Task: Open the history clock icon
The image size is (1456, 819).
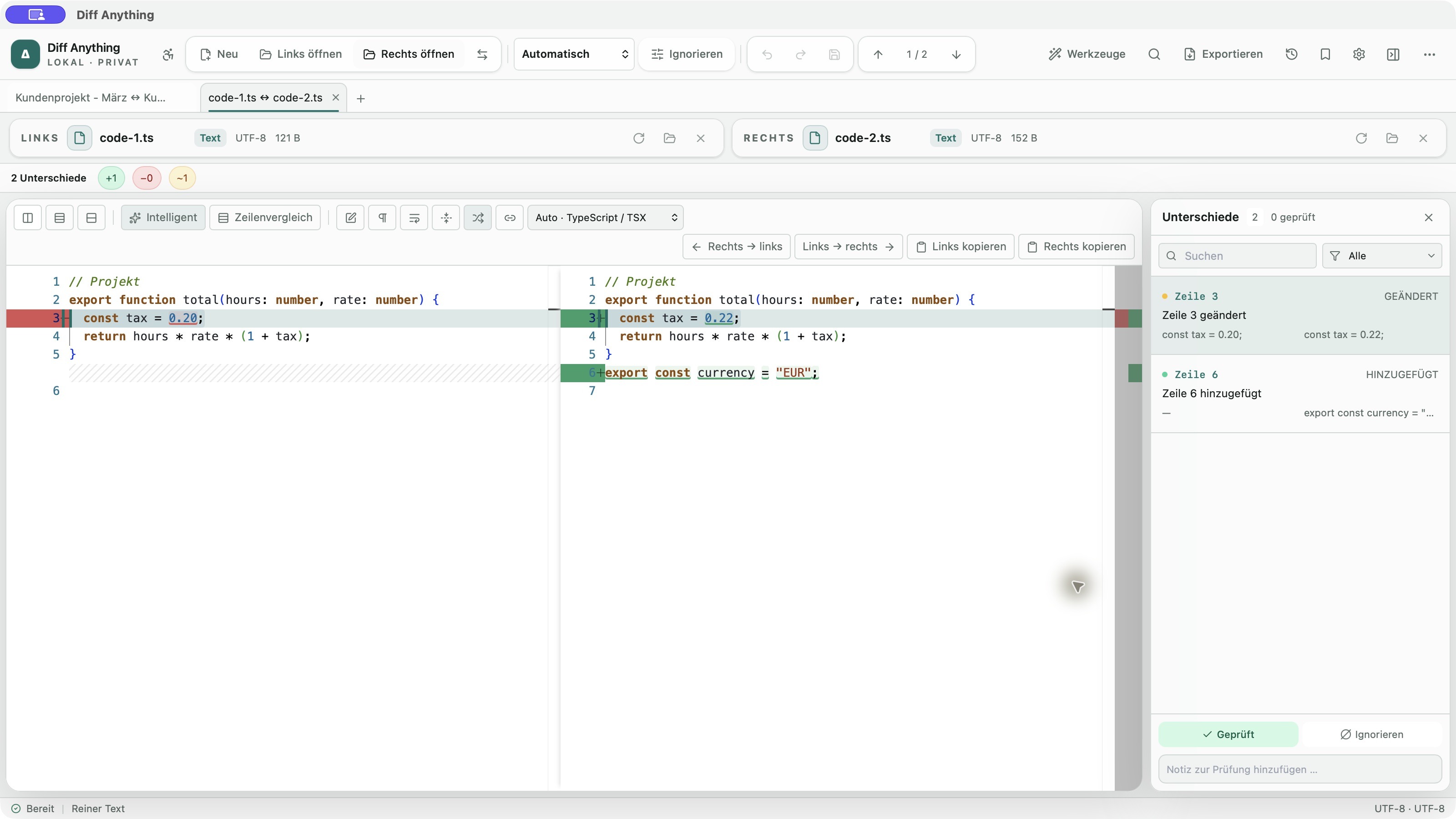Action: [1292, 54]
